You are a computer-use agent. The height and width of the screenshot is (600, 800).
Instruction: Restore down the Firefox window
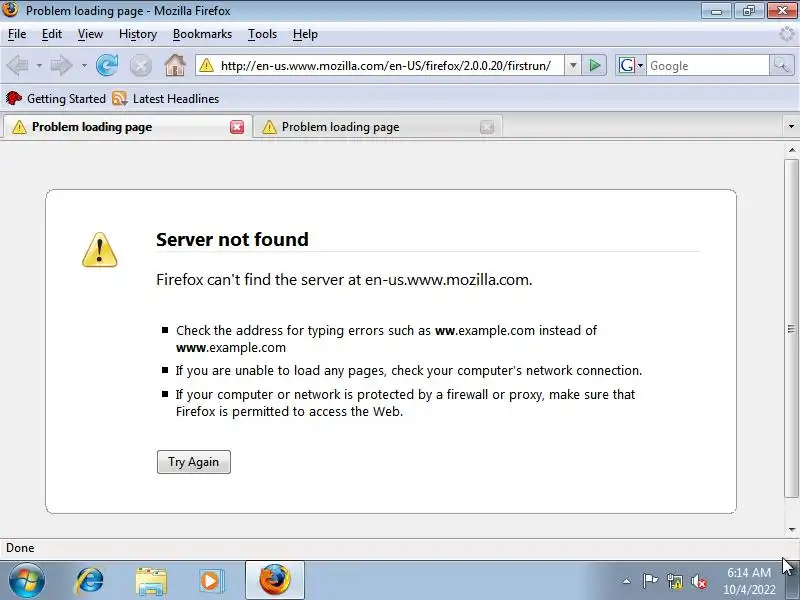pyautogui.click(x=749, y=10)
